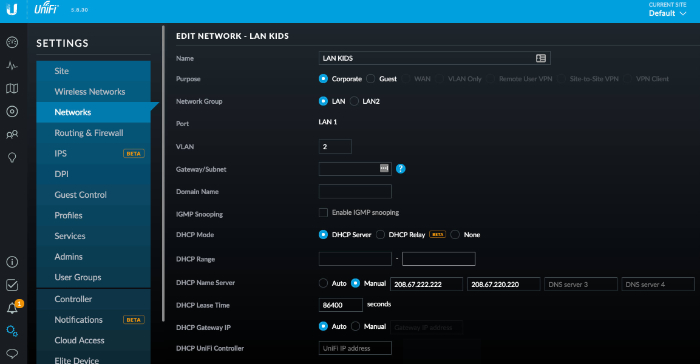Select the LAN network group radio

(323, 101)
